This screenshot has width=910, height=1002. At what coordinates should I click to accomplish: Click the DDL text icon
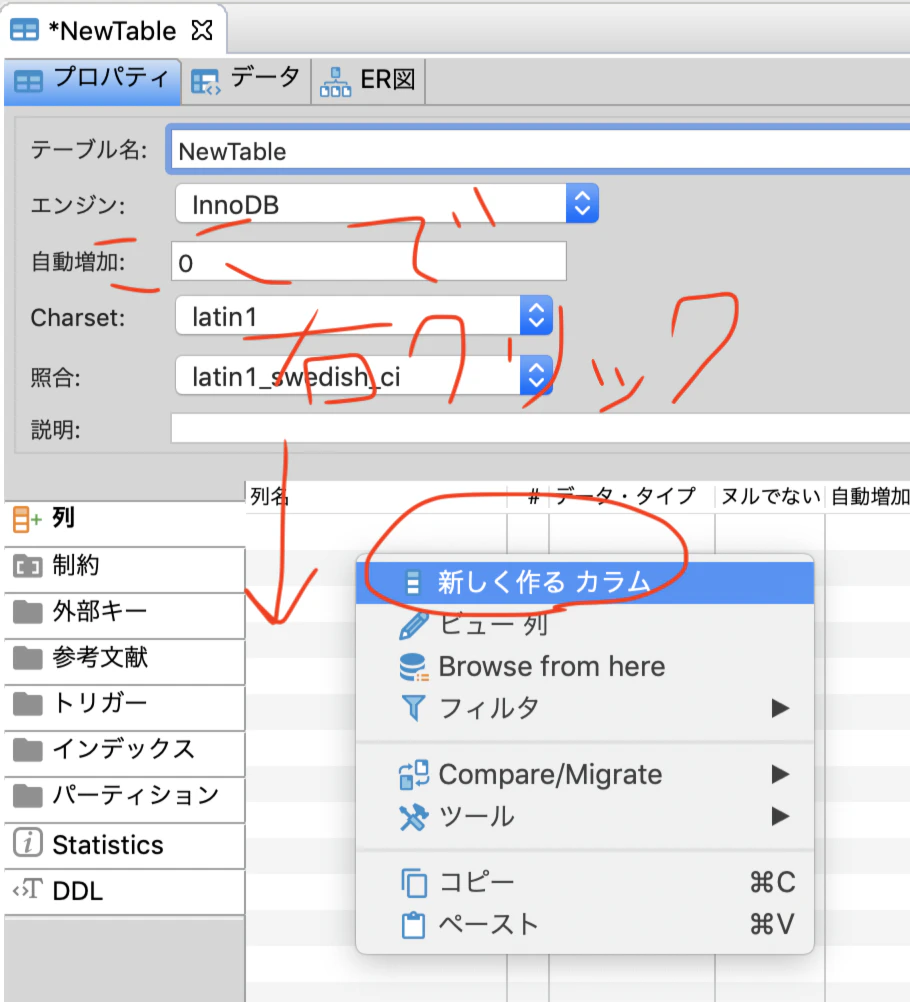coord(27,888)
